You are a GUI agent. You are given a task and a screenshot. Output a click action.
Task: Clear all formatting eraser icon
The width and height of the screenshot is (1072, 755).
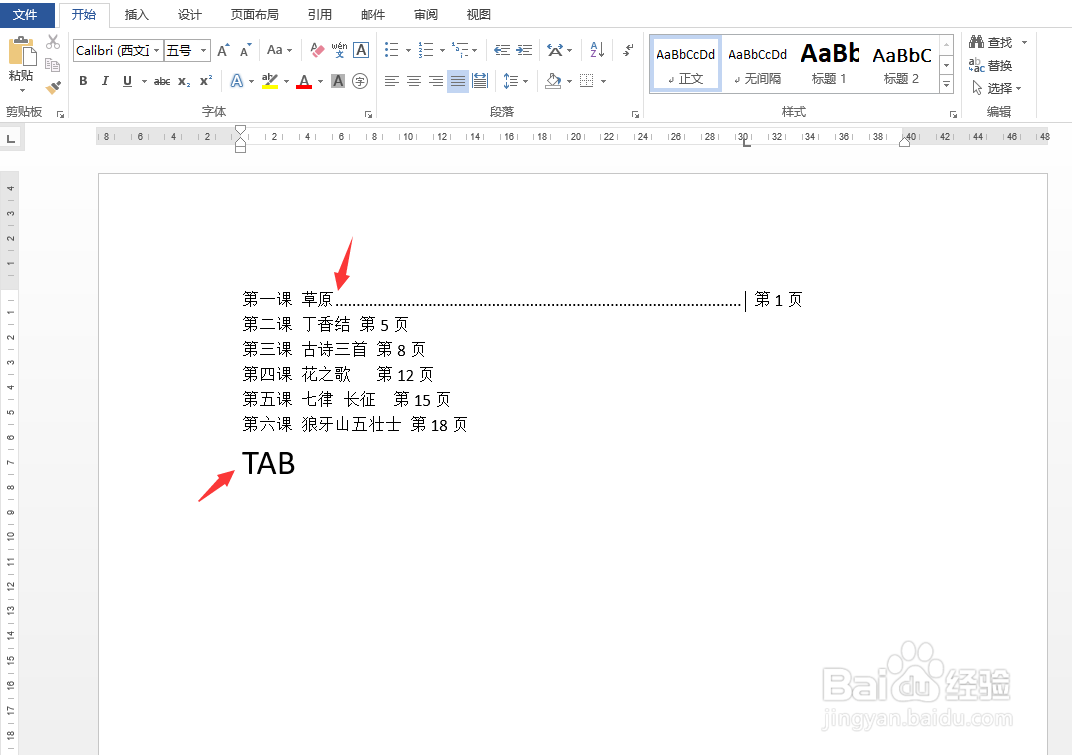coord(317,50)
